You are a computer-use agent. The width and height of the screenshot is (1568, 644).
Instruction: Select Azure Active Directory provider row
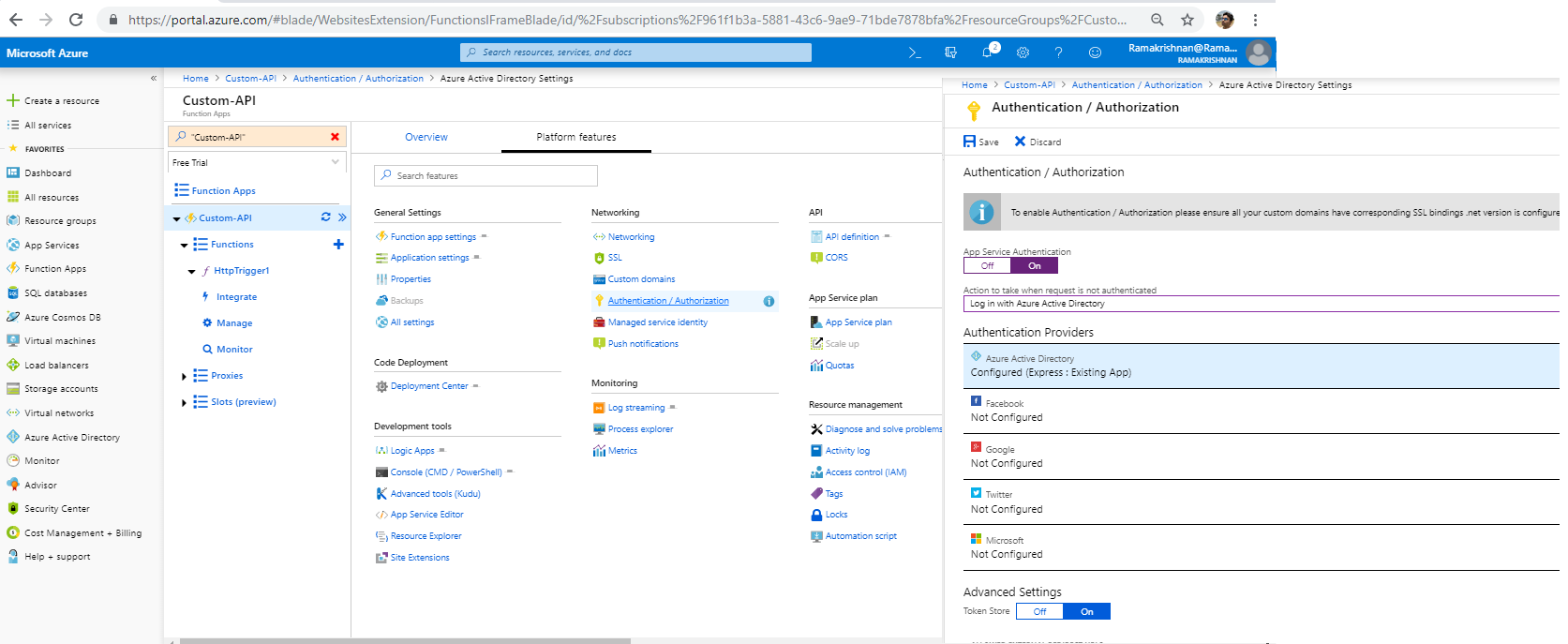click(1262, 367)
